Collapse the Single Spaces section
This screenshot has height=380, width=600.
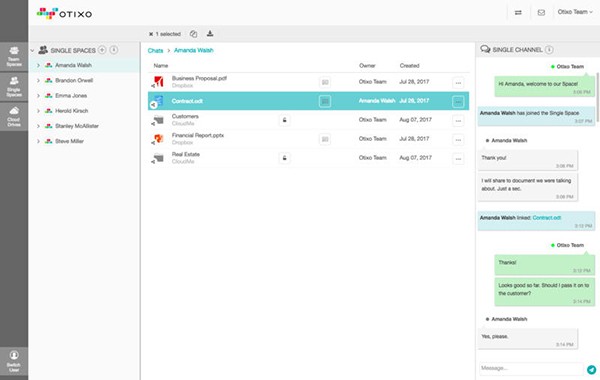coord(33,50)
